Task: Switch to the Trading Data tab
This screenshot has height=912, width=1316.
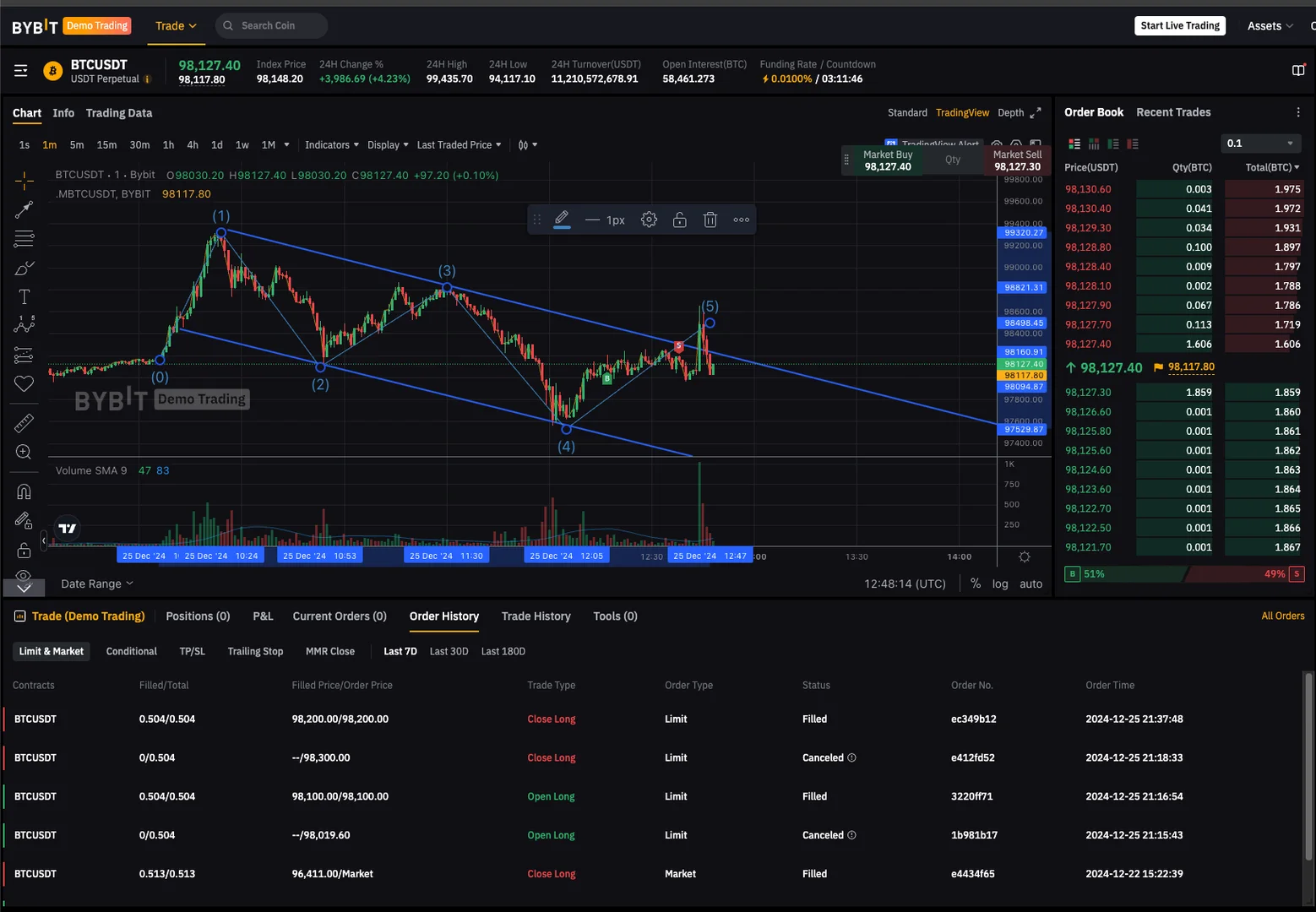Action: (119, 113)
